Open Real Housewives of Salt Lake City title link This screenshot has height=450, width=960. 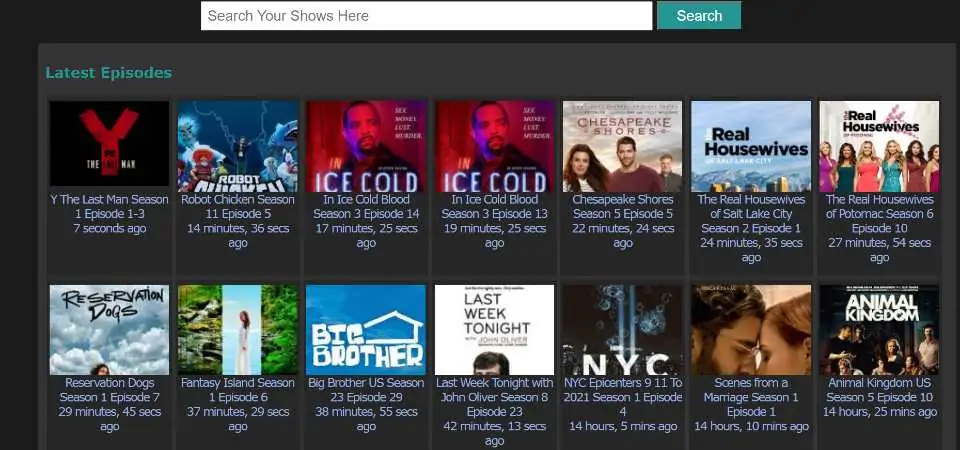[751, 214]
